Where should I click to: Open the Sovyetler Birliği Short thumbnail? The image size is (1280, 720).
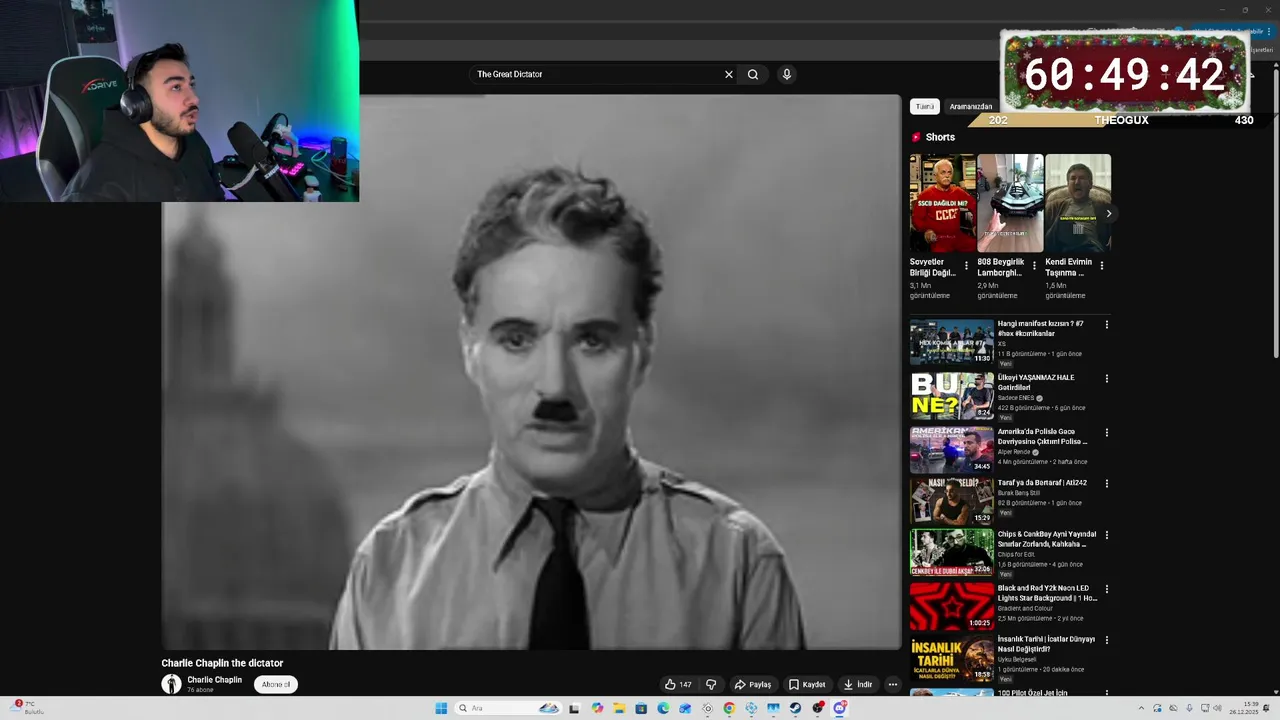[943, 203]
